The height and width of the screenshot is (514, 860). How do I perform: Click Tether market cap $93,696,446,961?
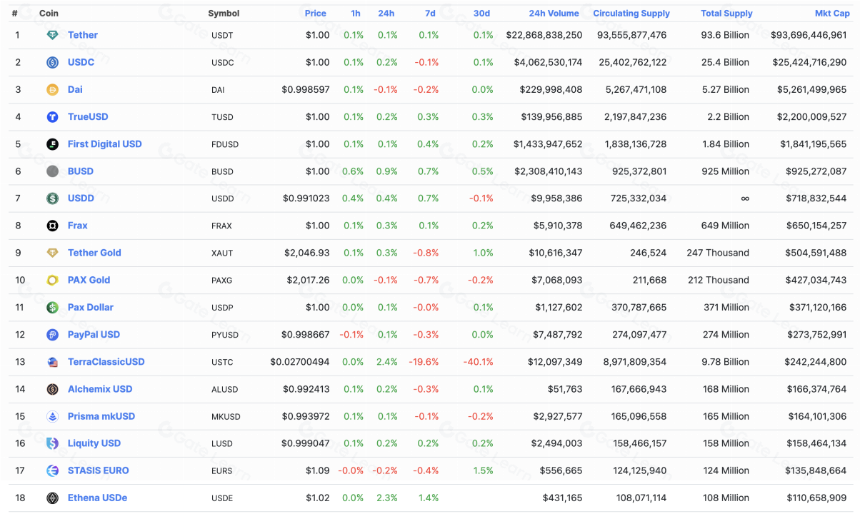808,35
